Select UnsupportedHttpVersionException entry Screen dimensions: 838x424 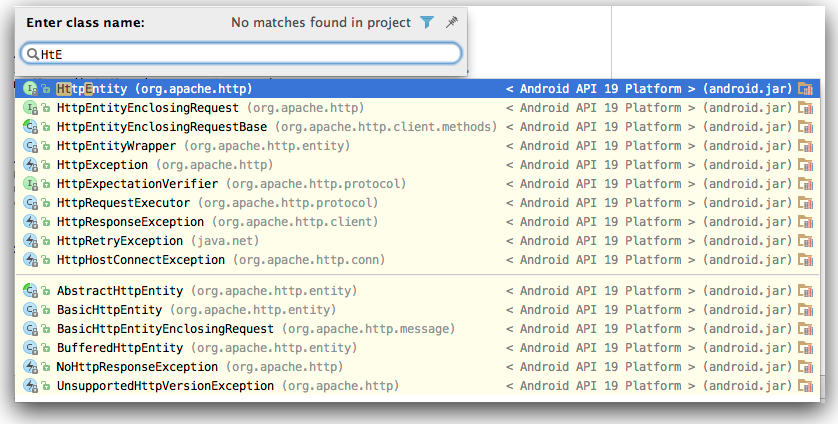pyautogui.click(x=417, y=386)
